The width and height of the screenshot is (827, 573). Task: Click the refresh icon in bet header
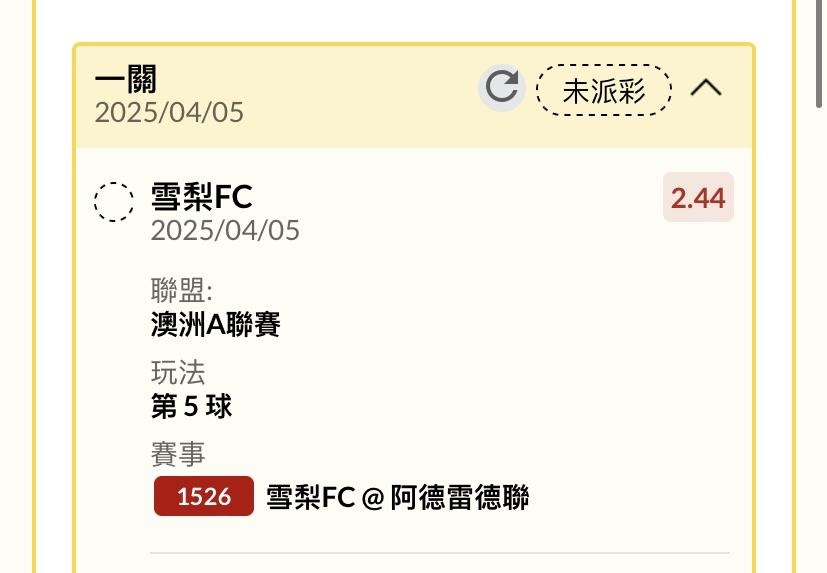click(x=502, y=88)
